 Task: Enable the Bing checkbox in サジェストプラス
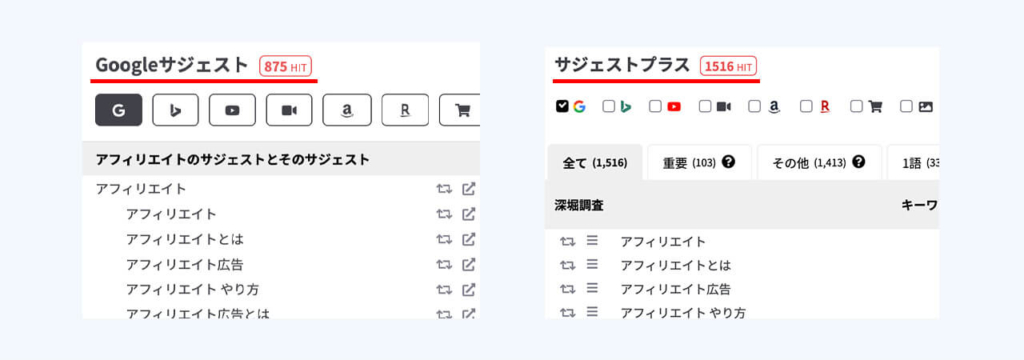(x=609, y=106)
